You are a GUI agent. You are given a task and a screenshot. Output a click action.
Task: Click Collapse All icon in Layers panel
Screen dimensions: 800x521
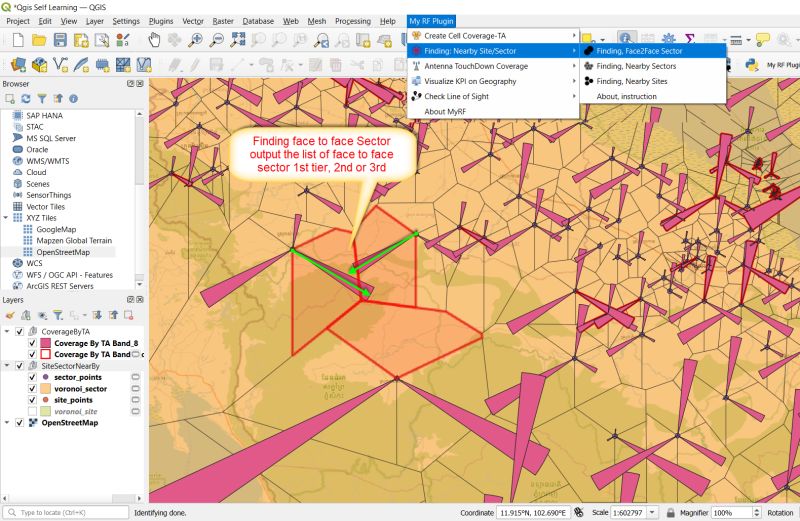113,315
